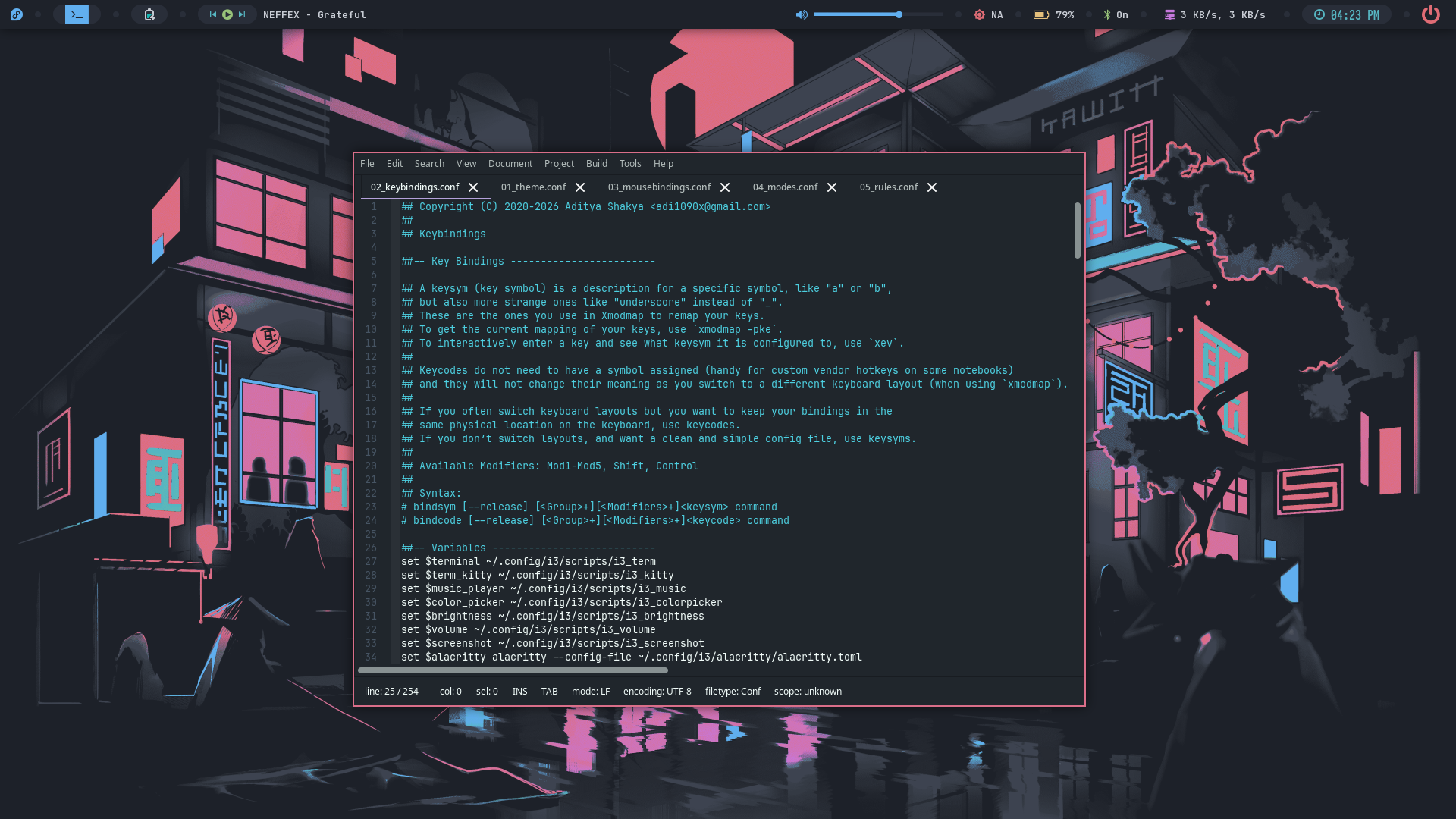Click the 'set $music_player' line

coord(544,588)
